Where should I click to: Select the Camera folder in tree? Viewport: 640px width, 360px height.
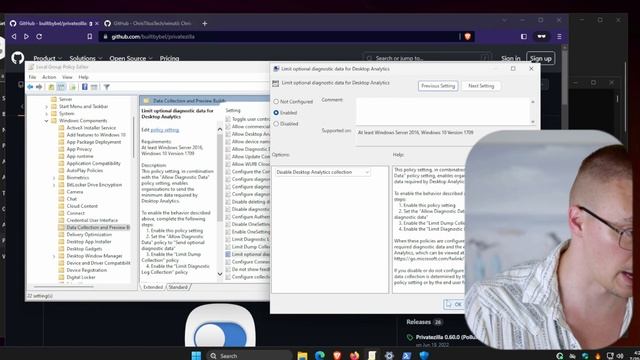[75, 192]
